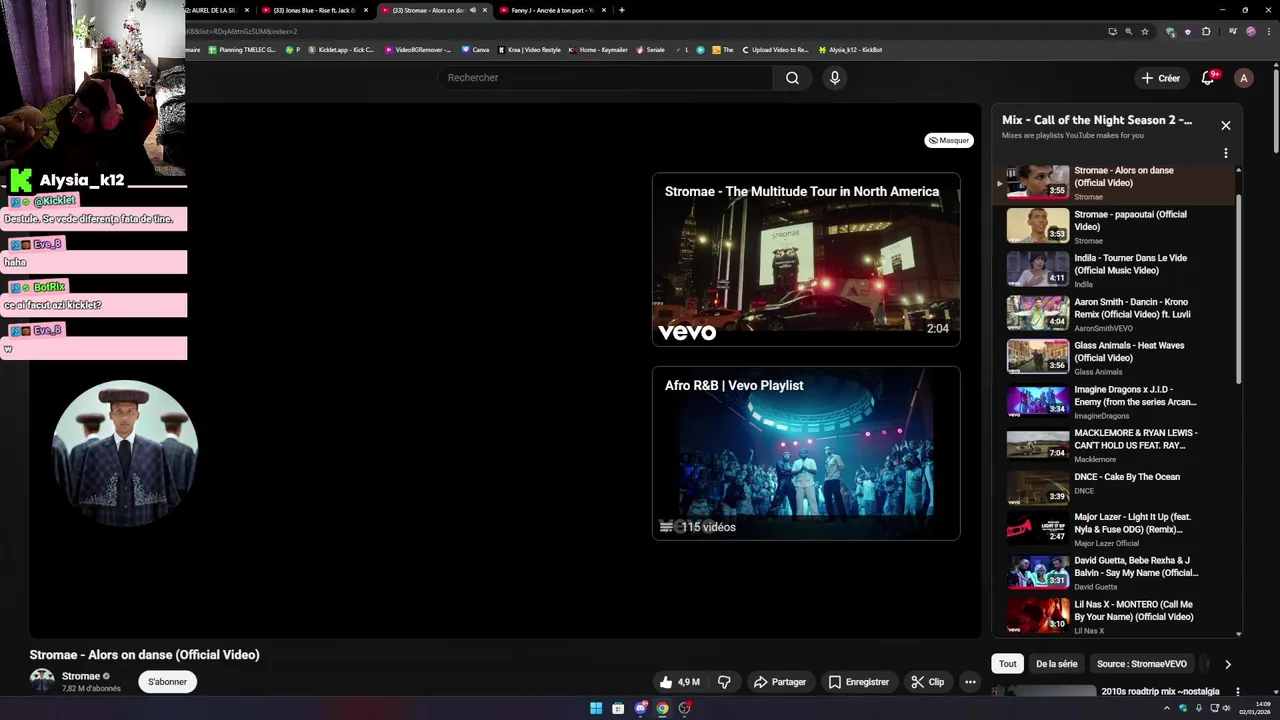Open Upload Video to Re... bookmark
This screenshot has height=720, width=1280.
click(774, 49)
